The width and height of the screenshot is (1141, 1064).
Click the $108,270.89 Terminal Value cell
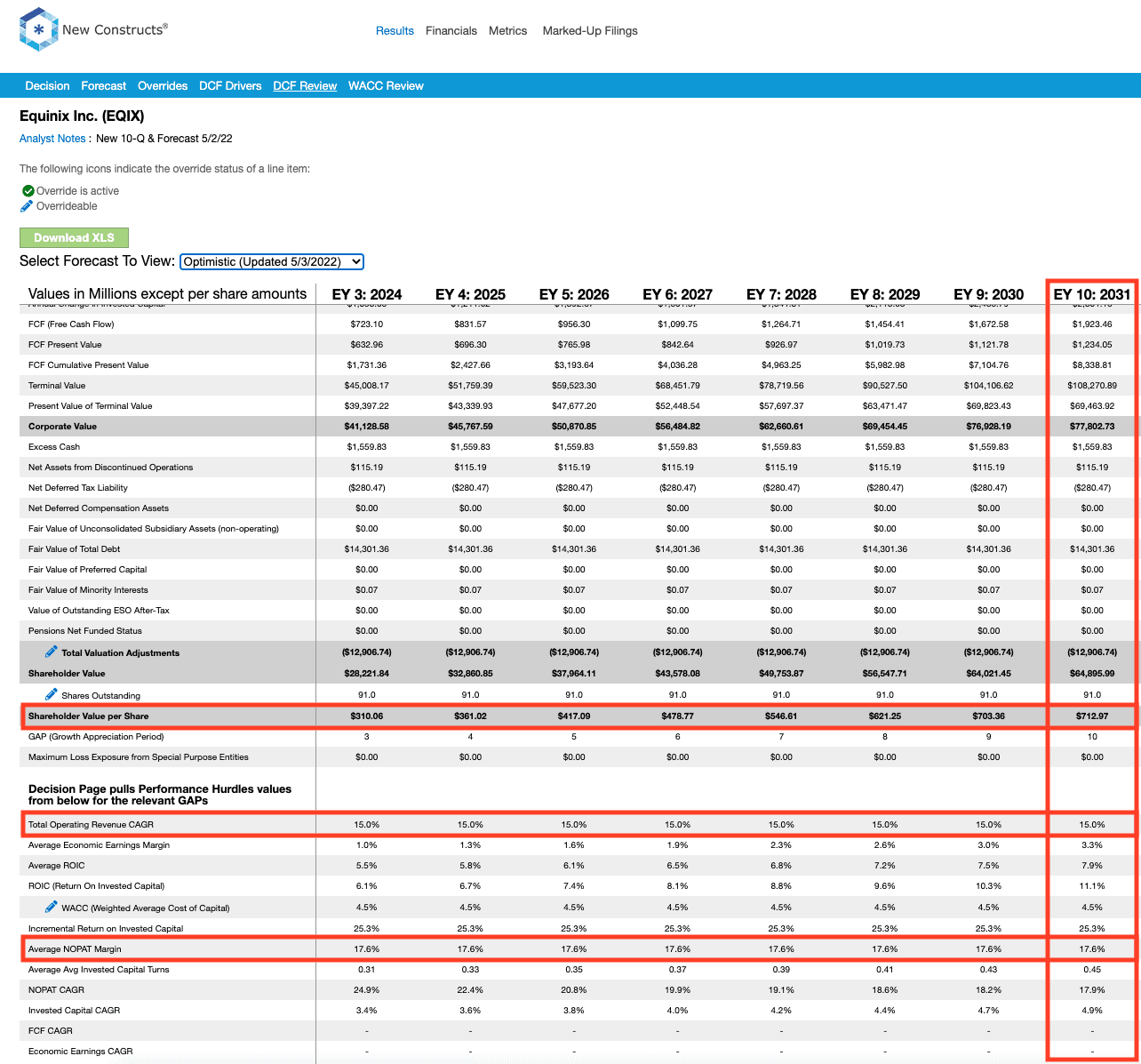coord(1092,386)
